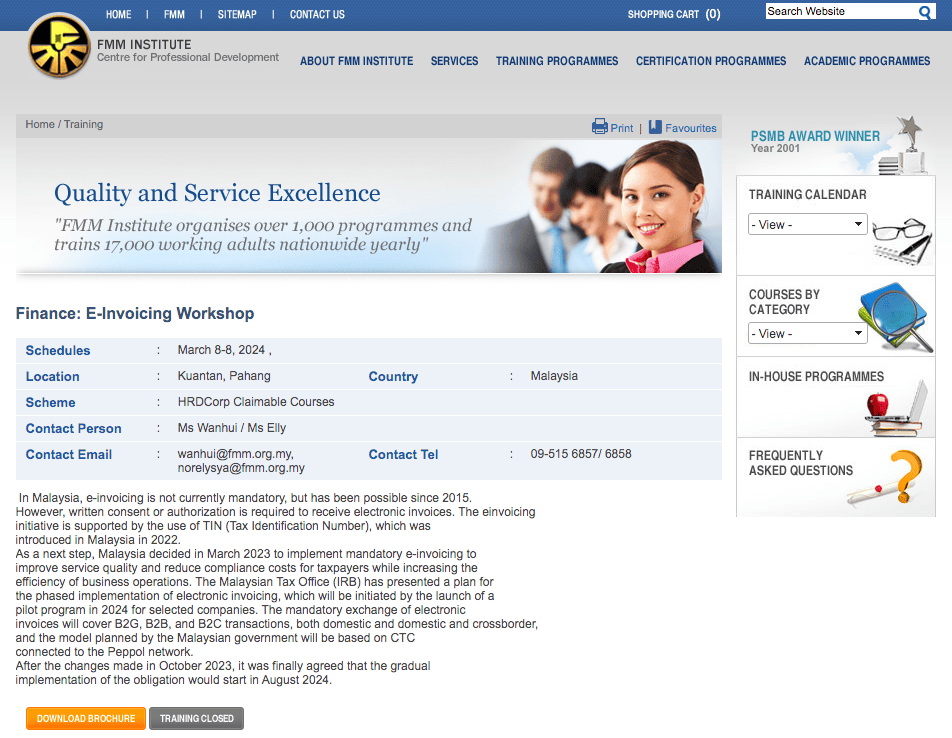Click the wanhui@fmm.org.my email address

[236, 454]
